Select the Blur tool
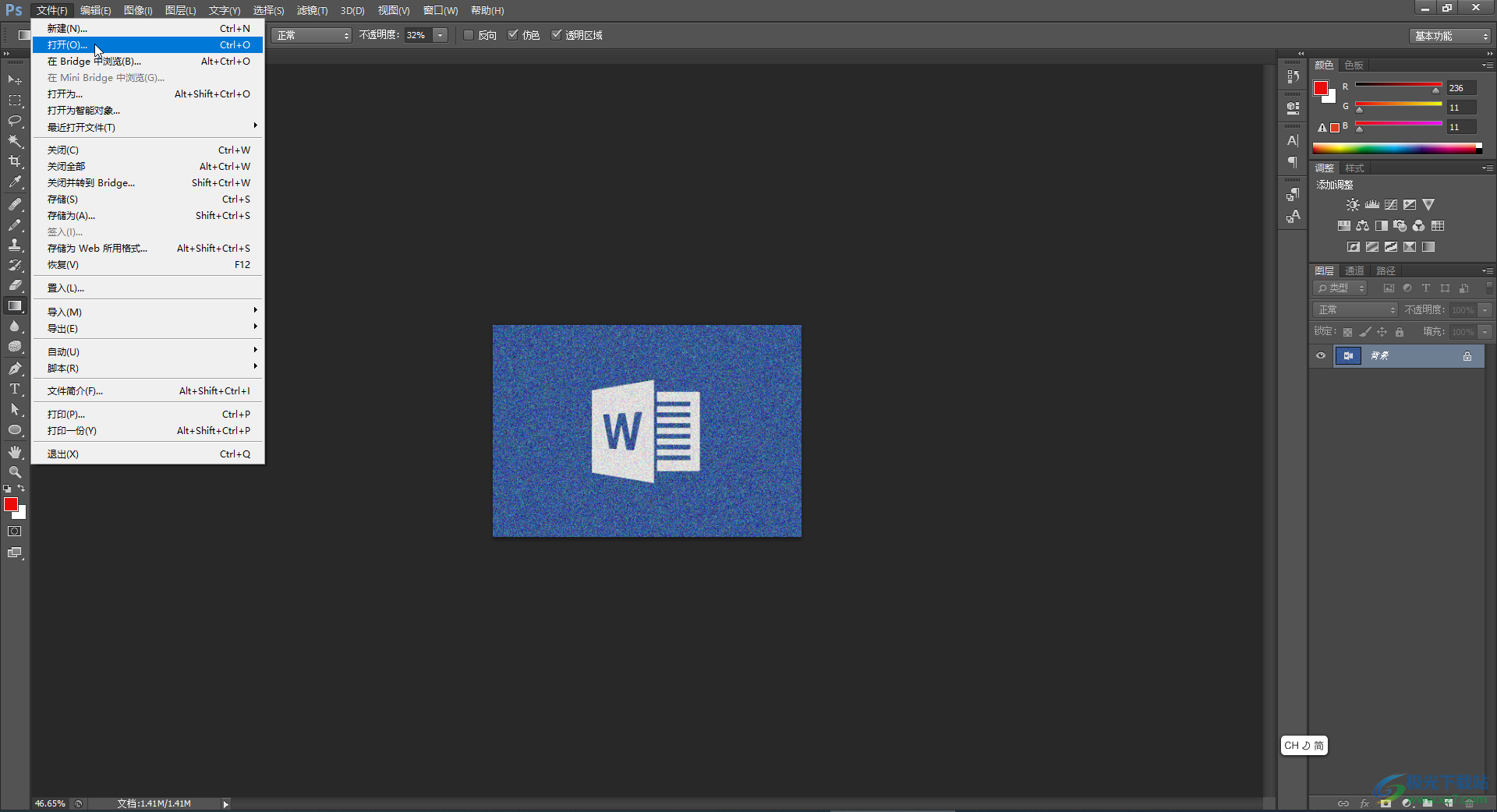The width and height of the screenshot is (1497, 812). point(15,326)
